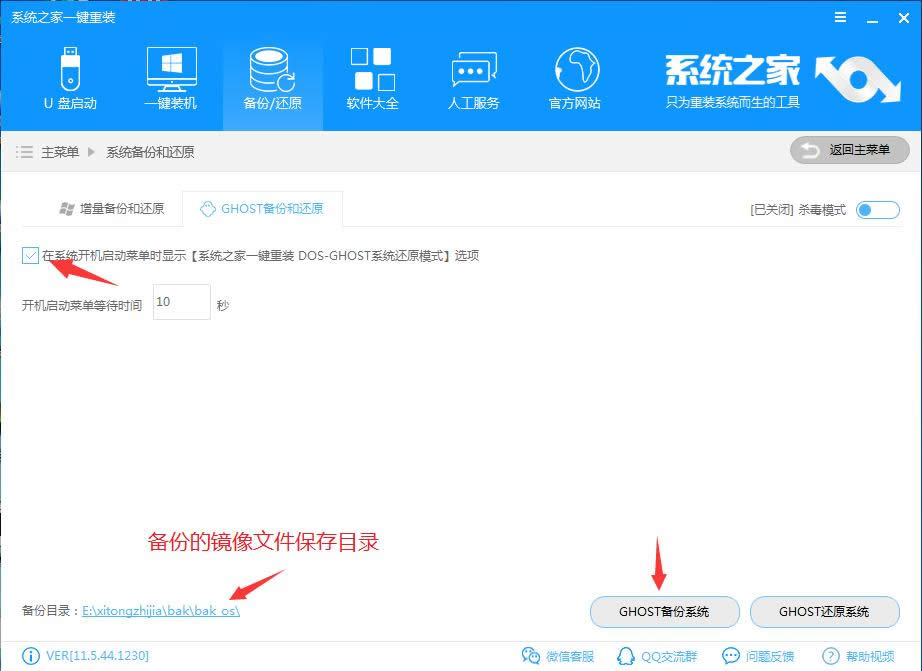
Task: Click GHOST备份系统 button
Action: point(664,612)
